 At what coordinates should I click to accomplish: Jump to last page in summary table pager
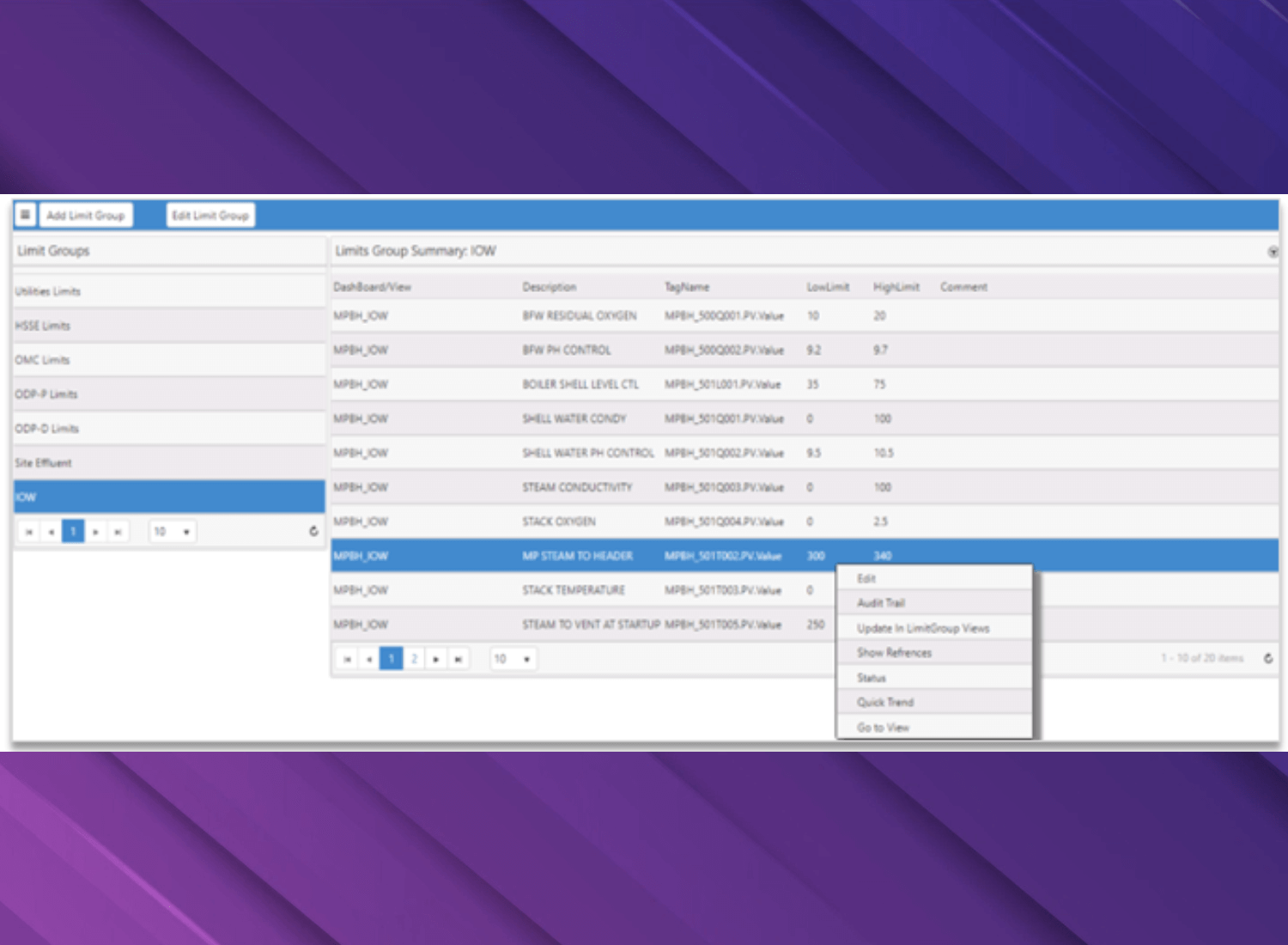(x=459, y=659)
